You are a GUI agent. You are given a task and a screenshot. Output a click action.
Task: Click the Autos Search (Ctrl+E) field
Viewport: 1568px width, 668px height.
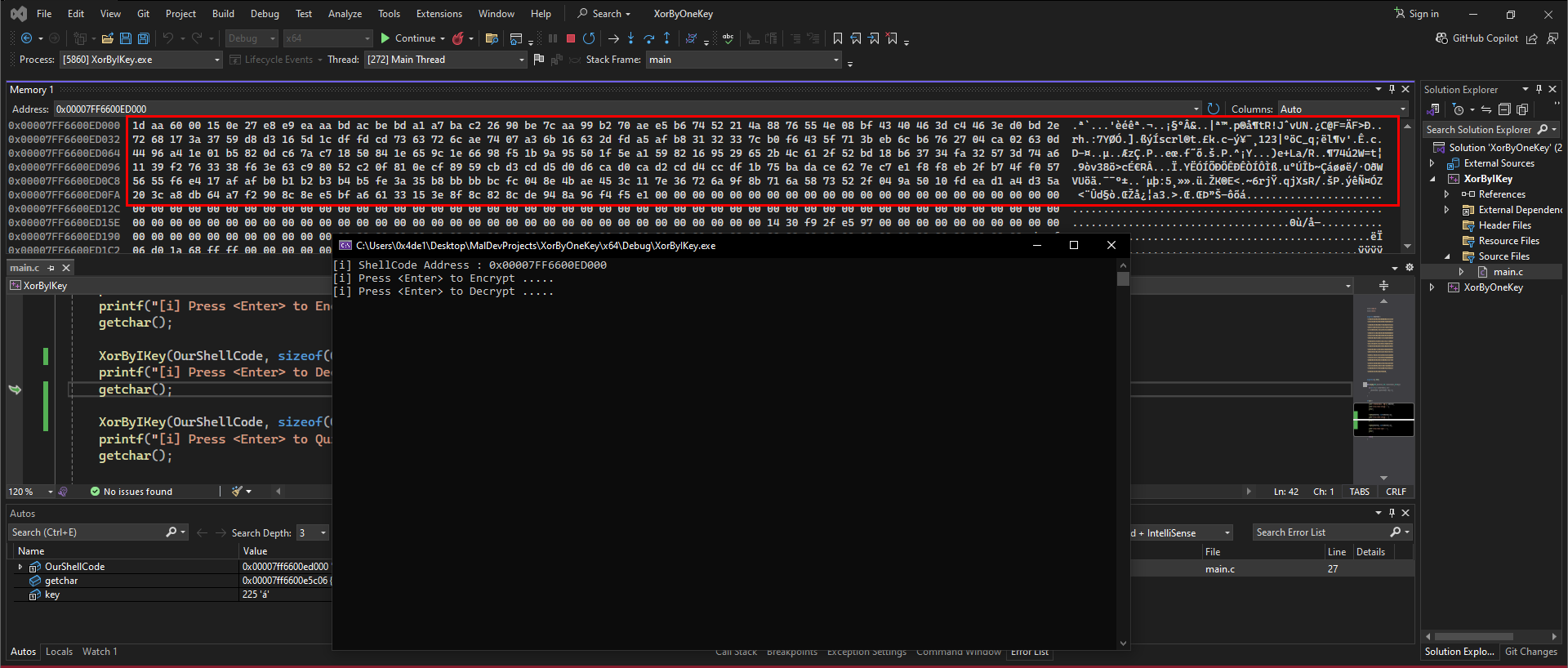[x=88, y=532]
